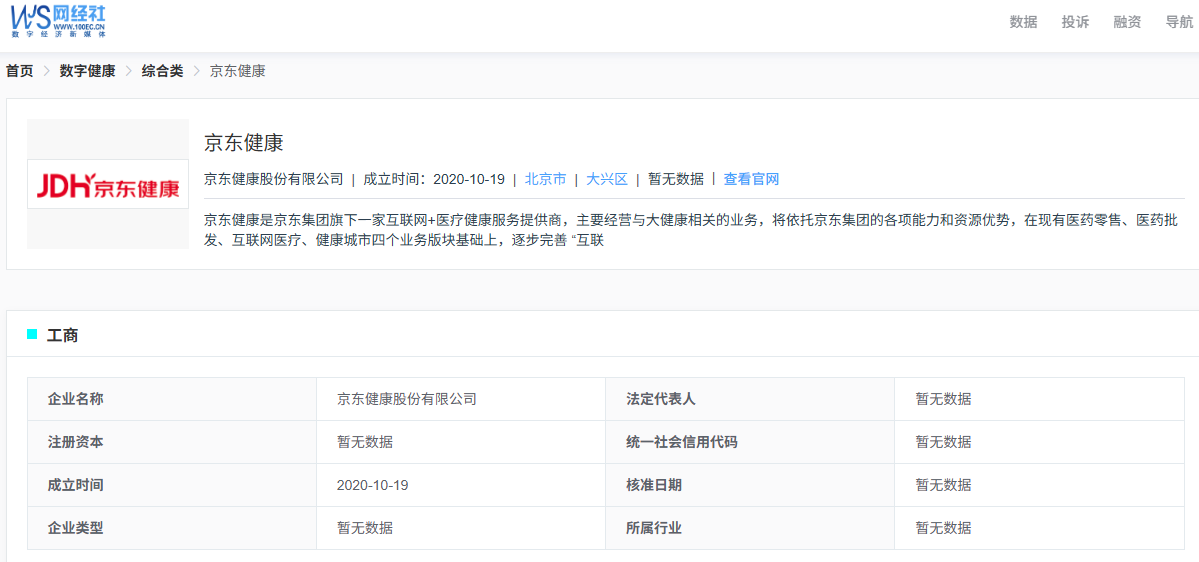Click the 网经社 site logo
This screenshot has height=562, width=1199.
coord(59,21)
